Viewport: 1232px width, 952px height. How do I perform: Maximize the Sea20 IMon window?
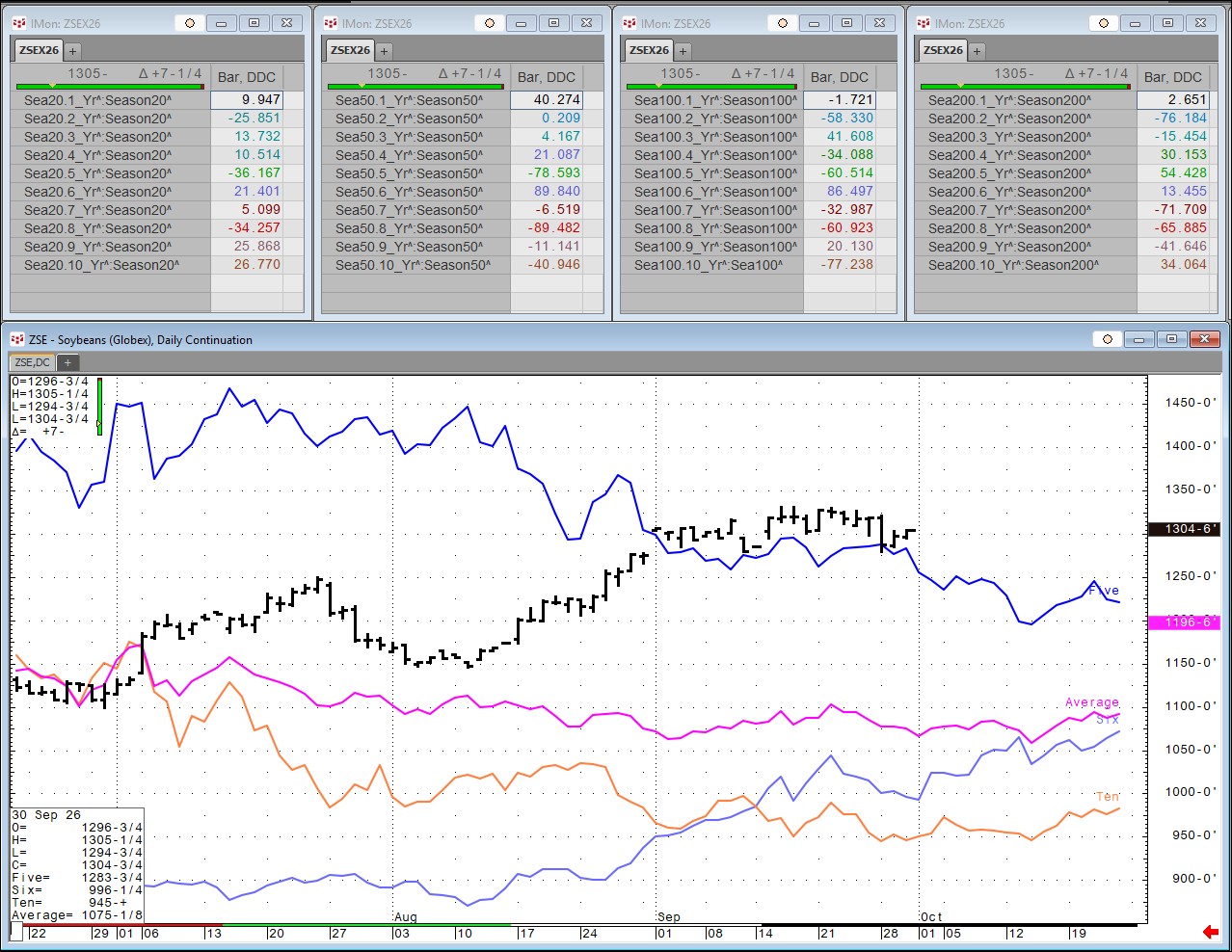click(x=254, y=23)
